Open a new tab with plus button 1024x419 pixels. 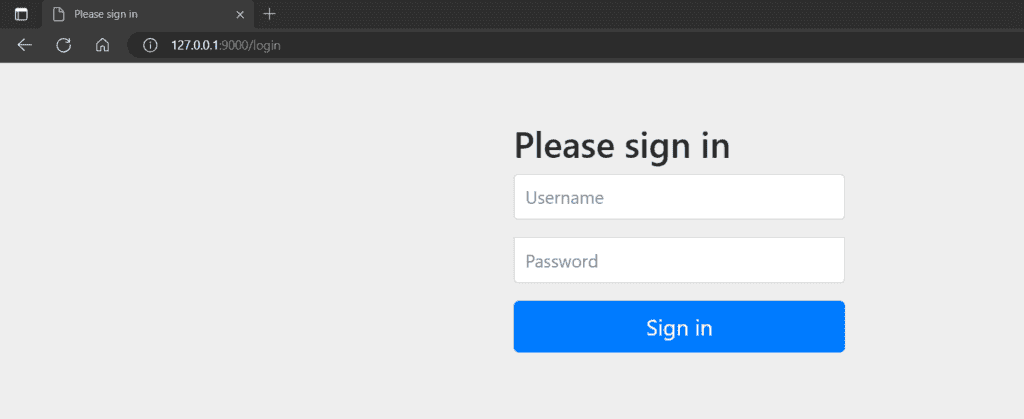pos(269,14)
